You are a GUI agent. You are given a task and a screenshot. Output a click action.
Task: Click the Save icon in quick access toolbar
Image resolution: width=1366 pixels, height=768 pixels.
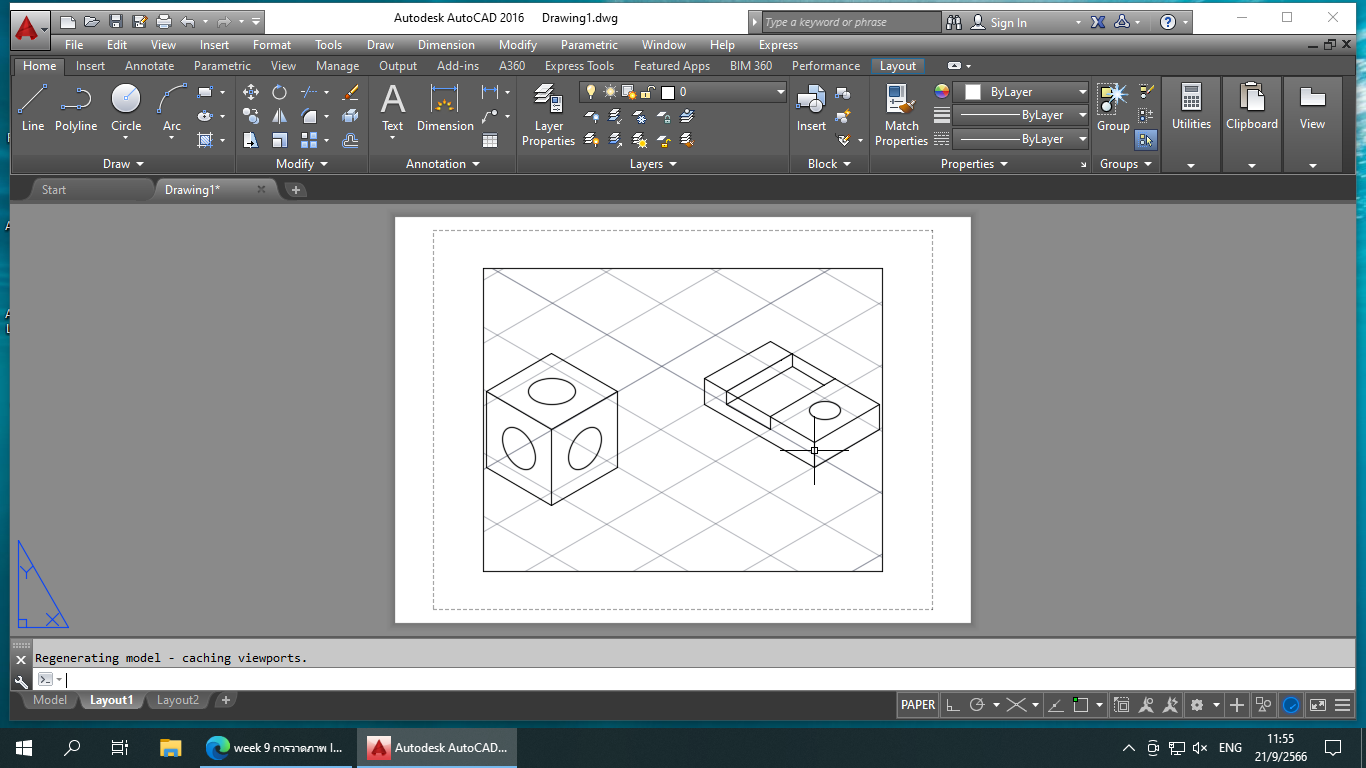(x=116, y=22)
